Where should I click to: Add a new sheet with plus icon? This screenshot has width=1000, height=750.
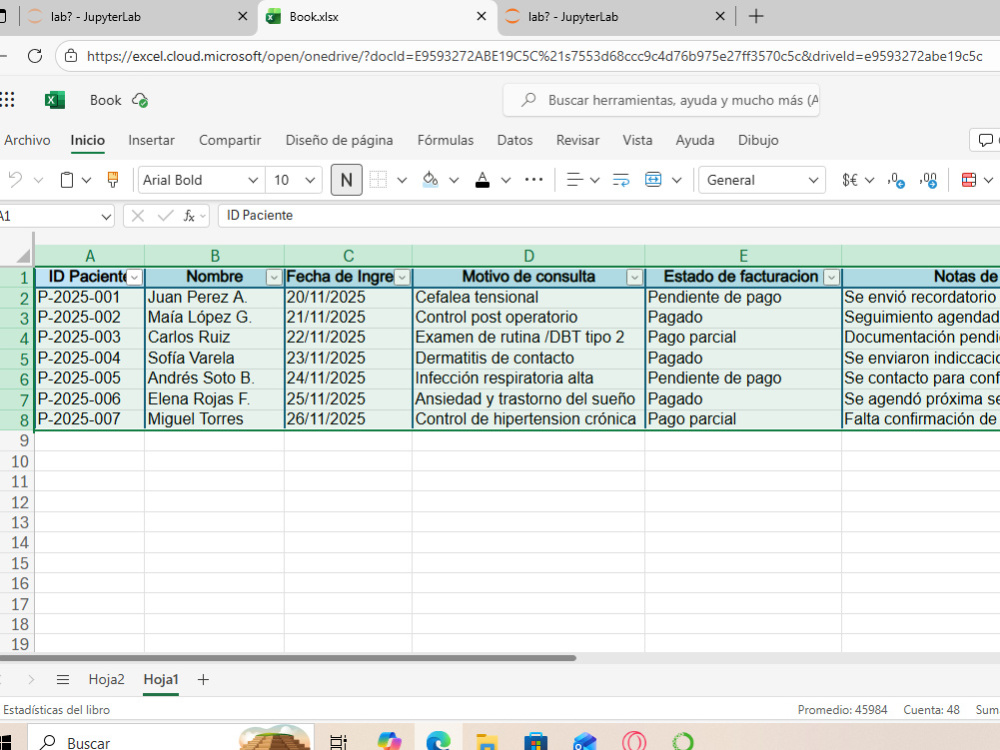click(203, 679)
